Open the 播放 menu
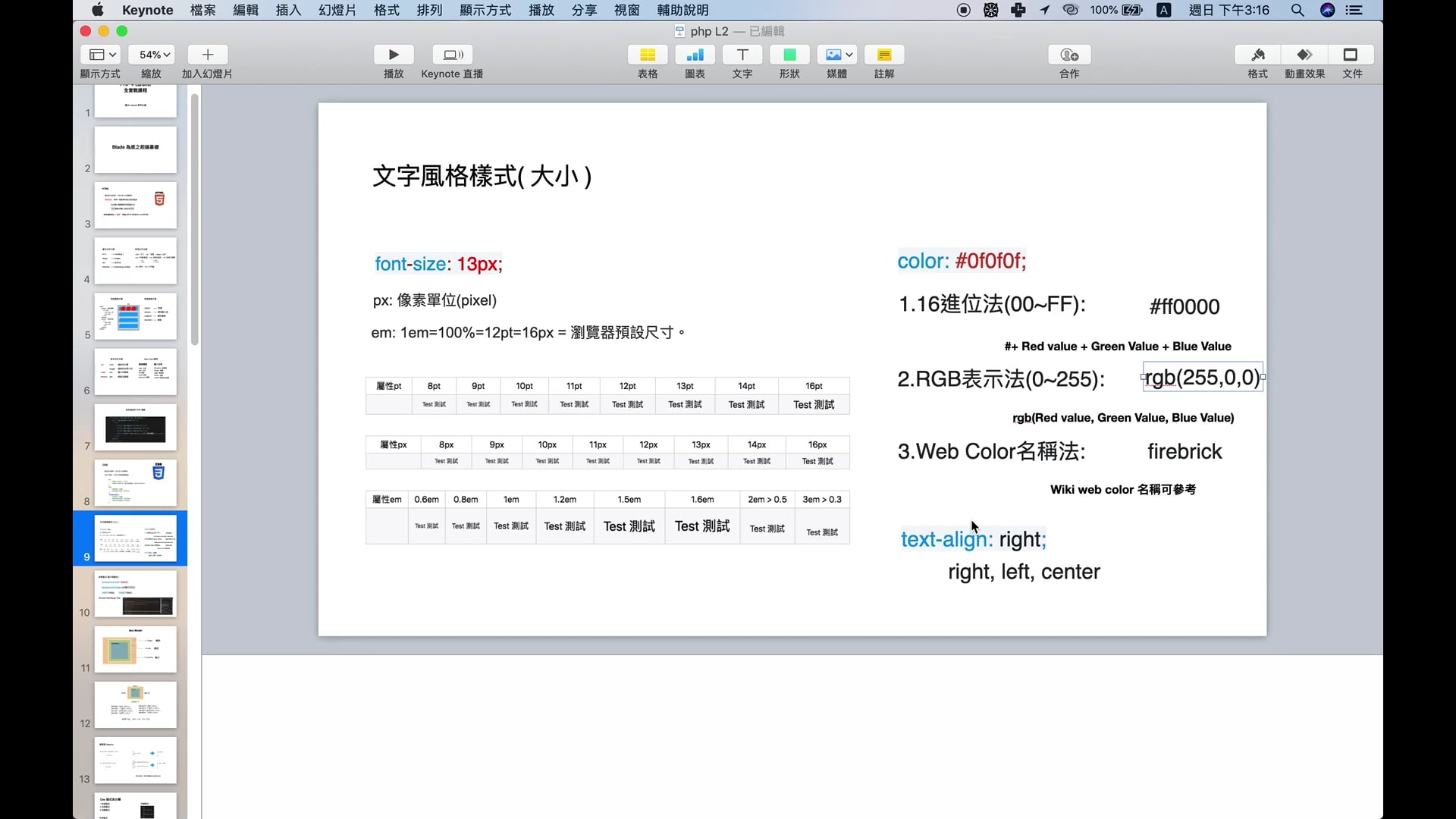 click(541, 10)
